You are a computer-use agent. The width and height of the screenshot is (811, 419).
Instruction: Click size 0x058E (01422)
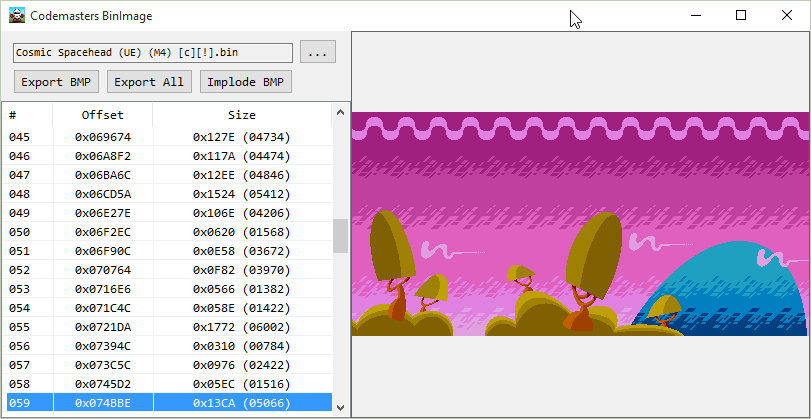pyautogui.click(x=242, y=308)
